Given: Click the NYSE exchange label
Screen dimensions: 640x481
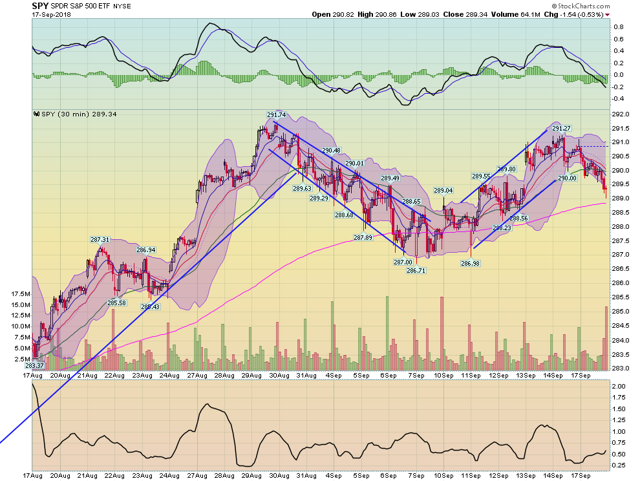Looking at the screenshot, I should tap(122, 7).
